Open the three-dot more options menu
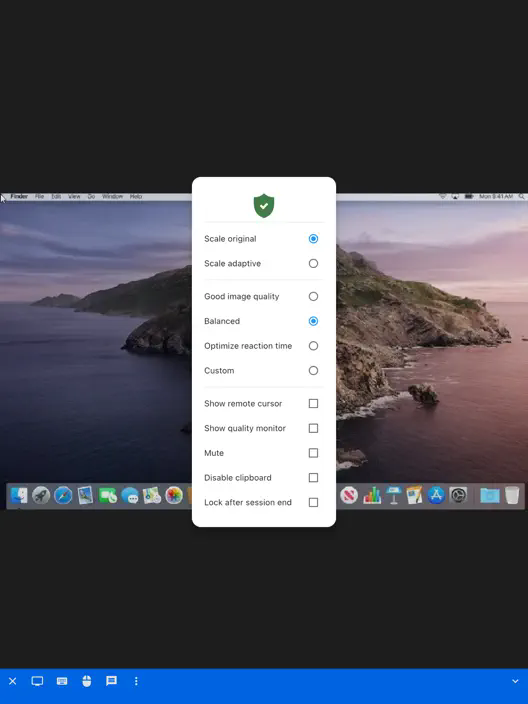The width and height of the screenshot is (528, 704). coord(136,681)
